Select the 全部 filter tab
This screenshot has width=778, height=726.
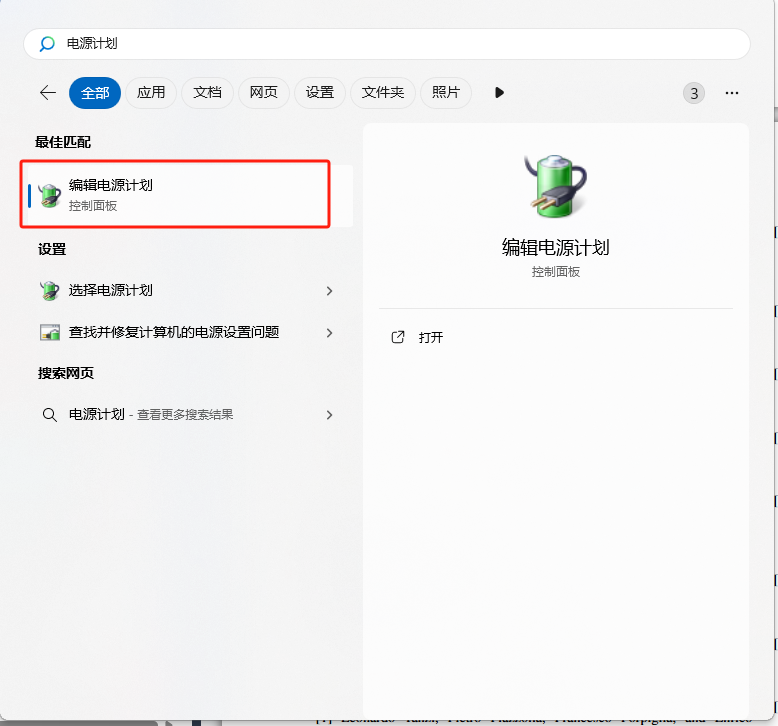tap(95, 93)
